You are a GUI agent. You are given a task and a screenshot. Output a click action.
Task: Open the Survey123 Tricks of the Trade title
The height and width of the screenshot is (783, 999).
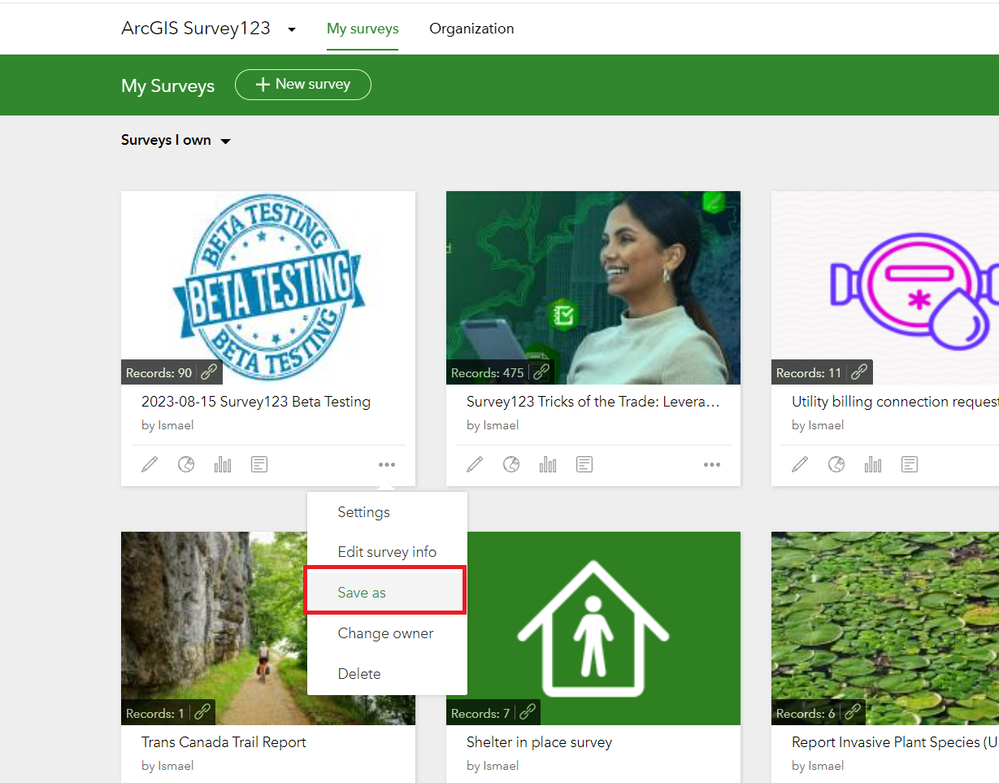pos(593,401)
